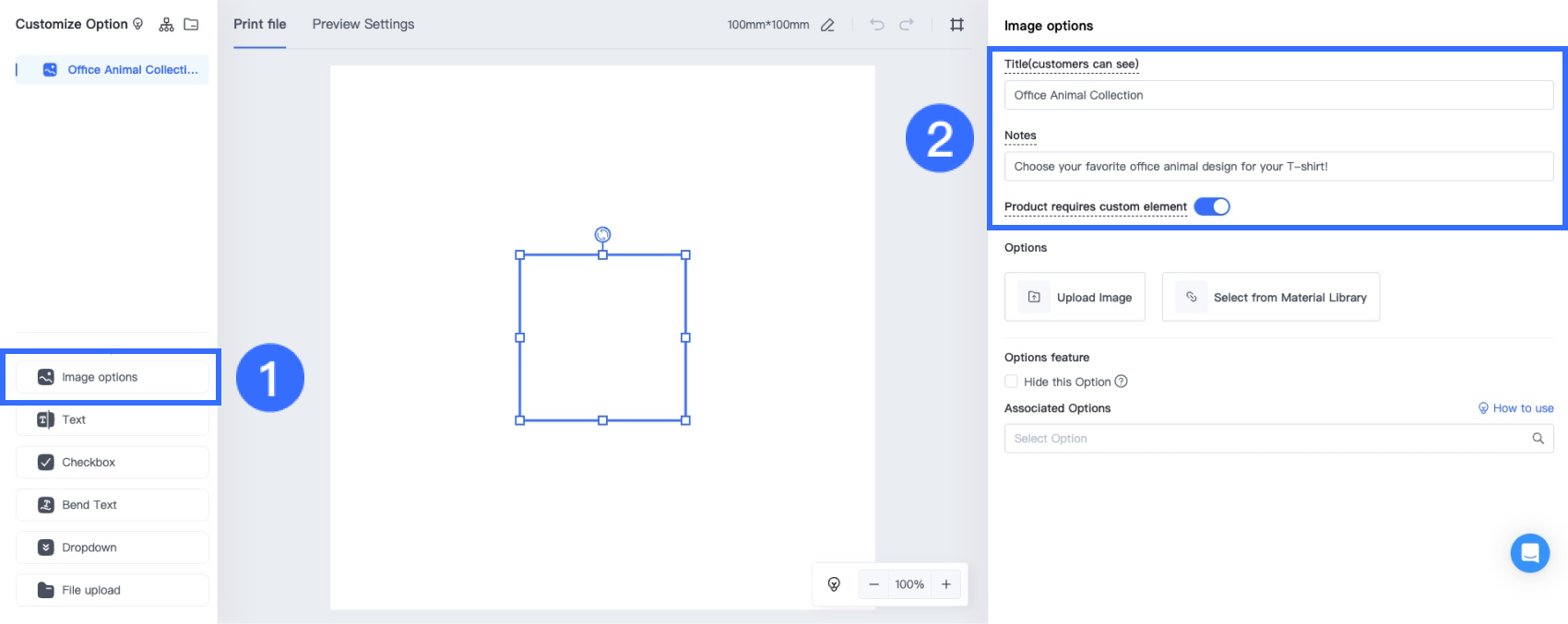This screenshot has height=624, width=1568.
Task: Add a Checkbox option element
Action: click(112, 463)
